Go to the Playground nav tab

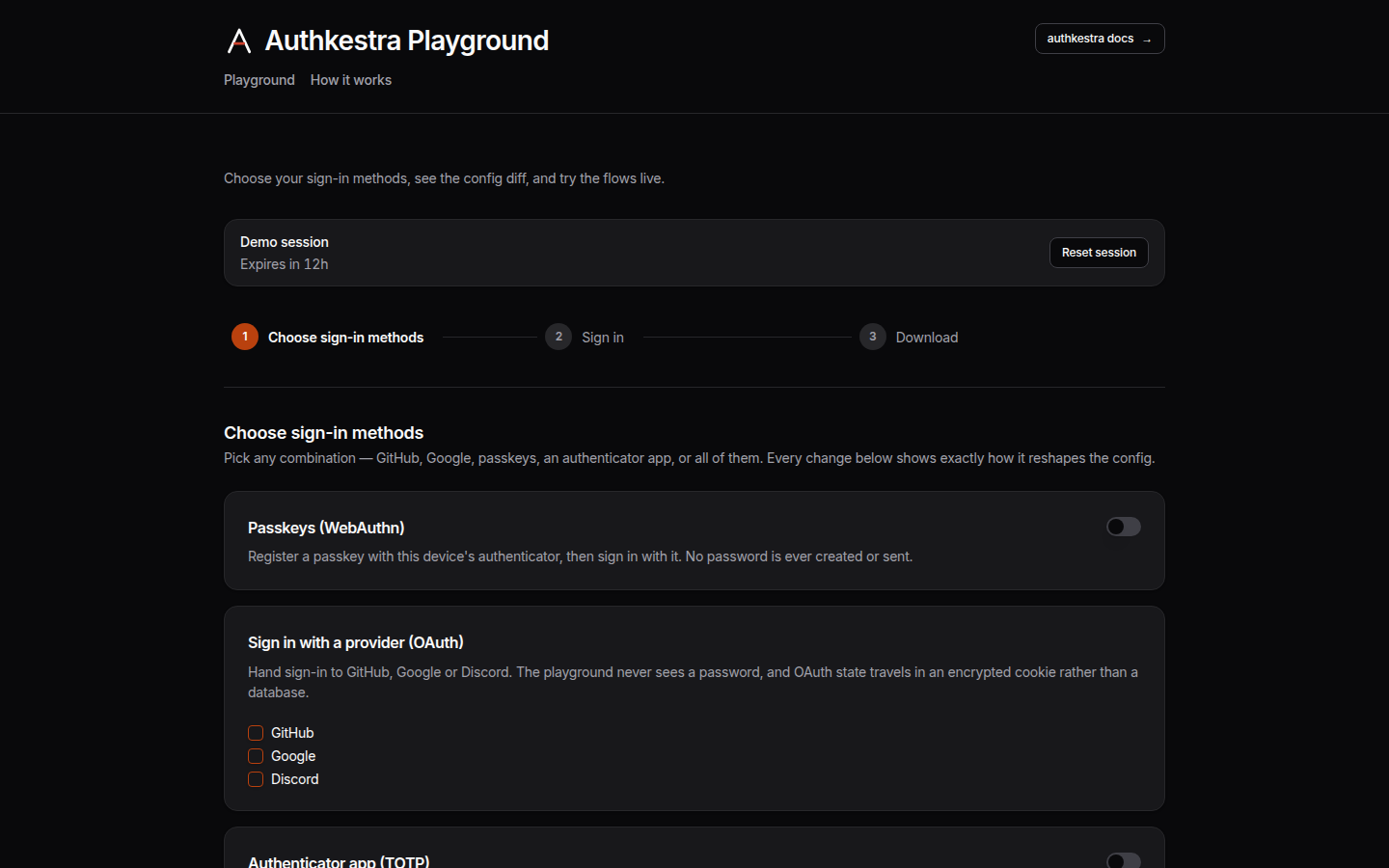click(x=259, y=80)
